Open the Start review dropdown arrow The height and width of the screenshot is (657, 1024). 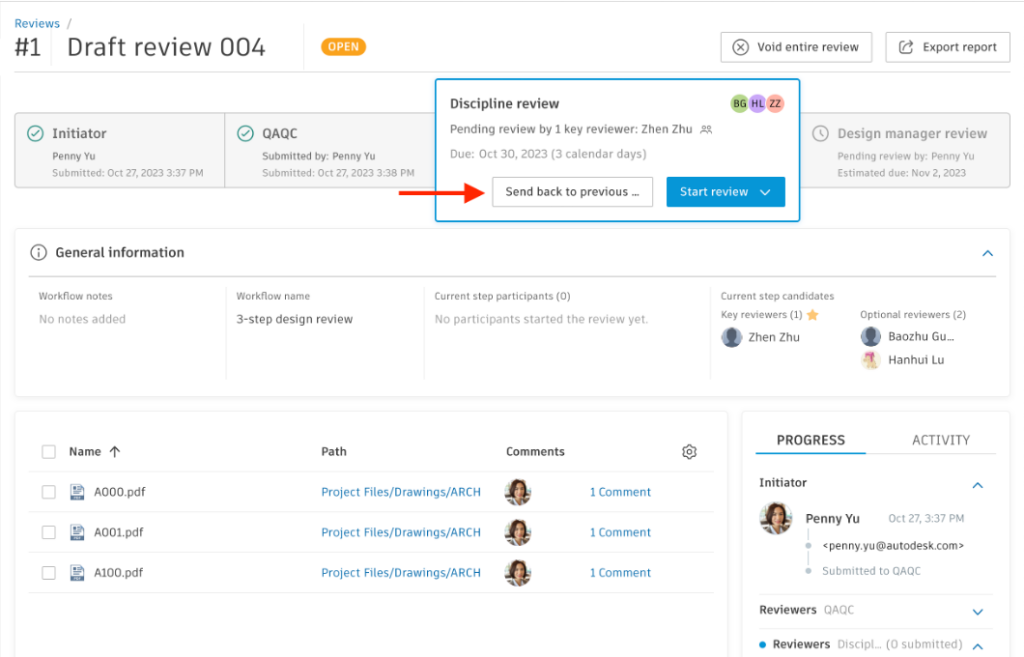[765, 192]
